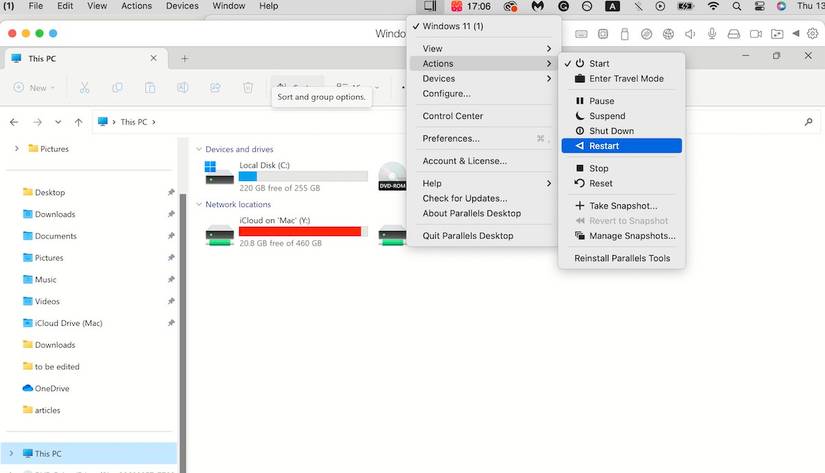Open Manage Snapshots... menu item
Screen dimensions: 825x473
[622, 236]
